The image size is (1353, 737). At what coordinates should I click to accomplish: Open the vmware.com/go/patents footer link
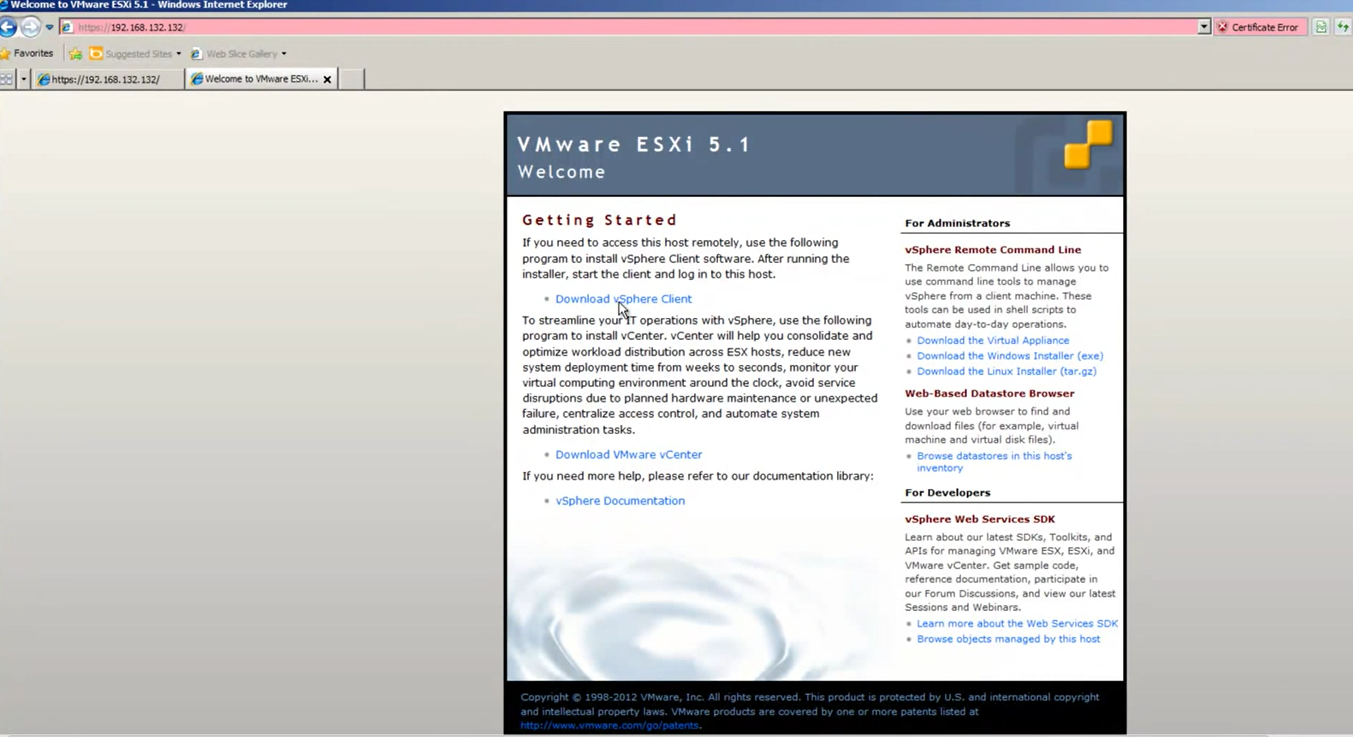point(609,726)
